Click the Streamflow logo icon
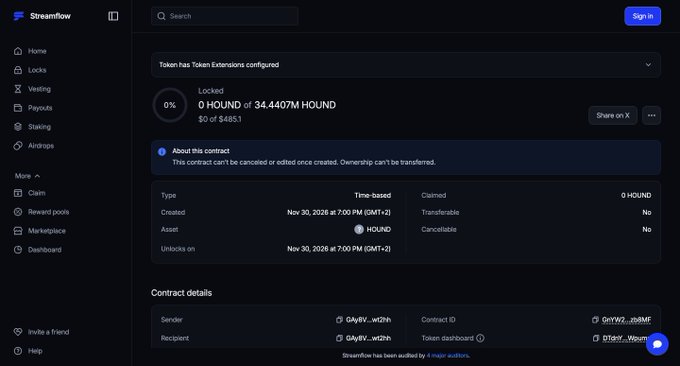 click(x=19, y=16)
